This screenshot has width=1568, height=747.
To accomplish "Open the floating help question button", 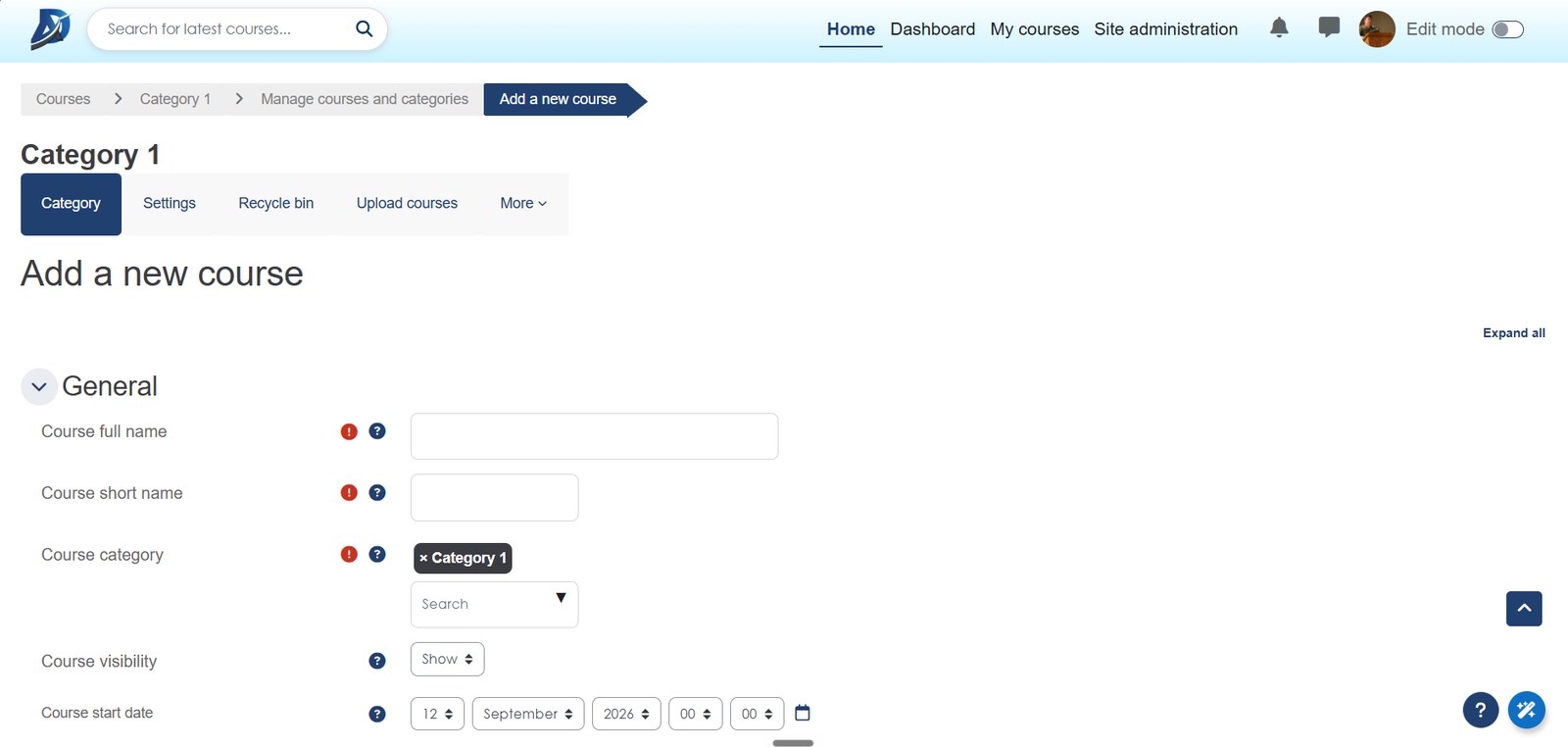I will click(1481, 710).
